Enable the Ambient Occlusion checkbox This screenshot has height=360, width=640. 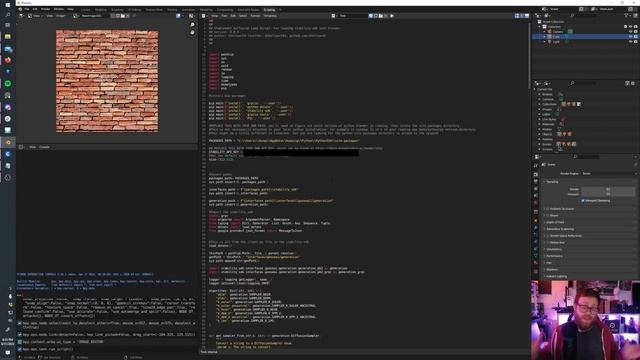(x=548, y=209)
